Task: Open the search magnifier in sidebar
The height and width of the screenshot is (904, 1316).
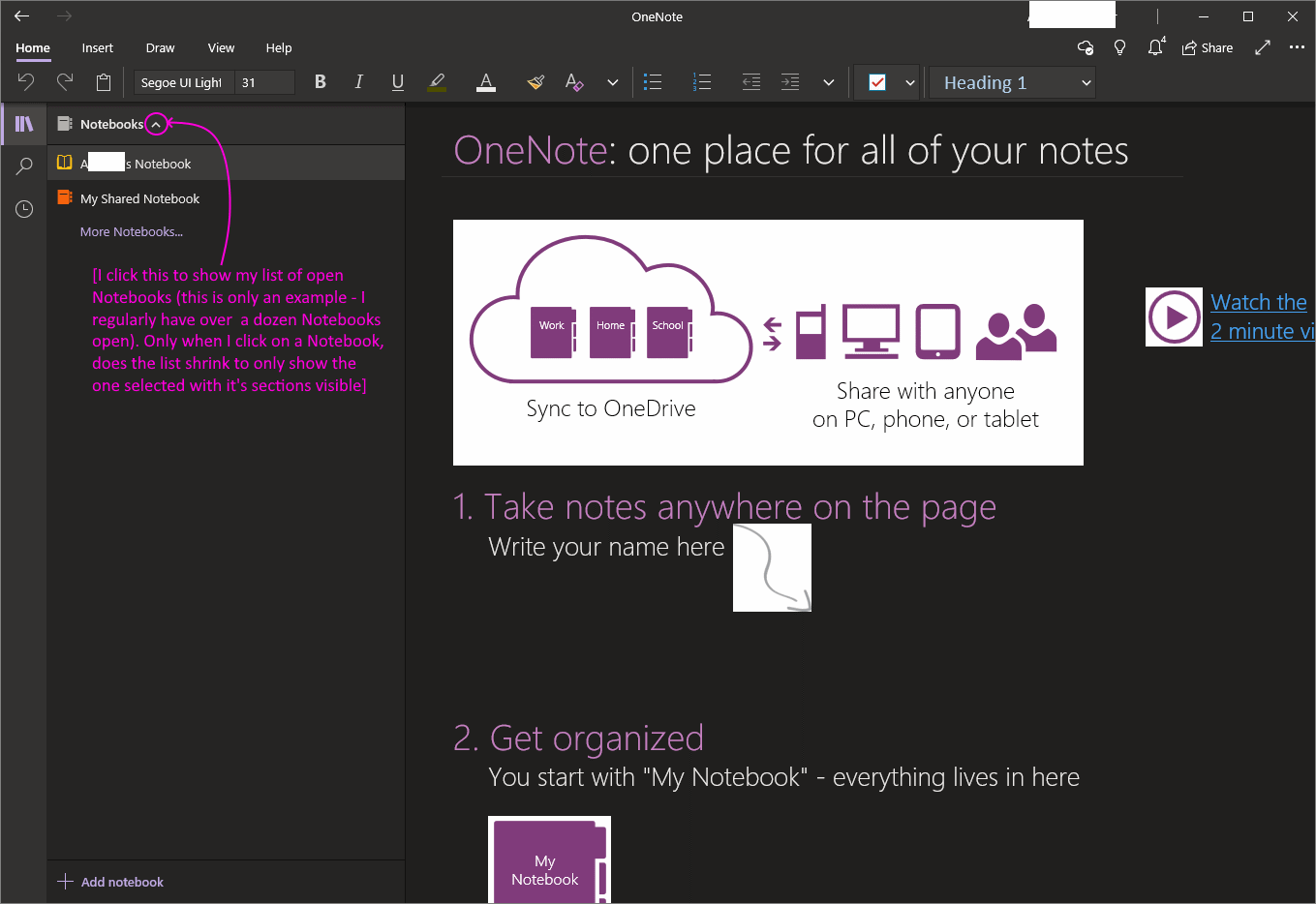Action: point(24,166)
